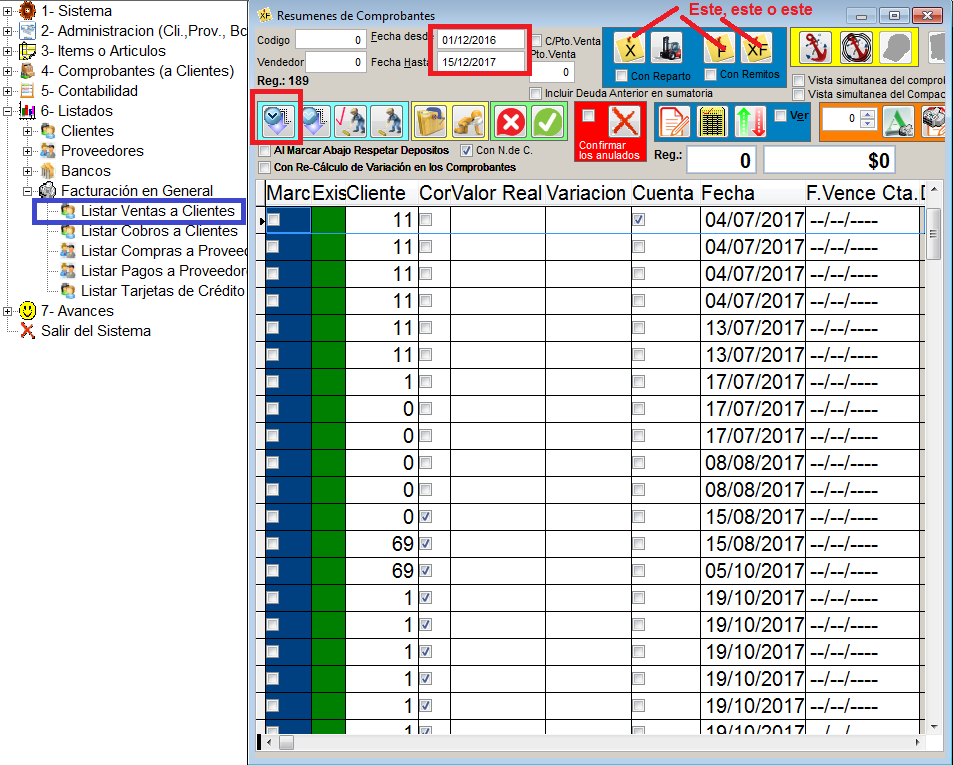Expand the 7- Avances tree node
953x765 pixels.
(x=8, y=311)
